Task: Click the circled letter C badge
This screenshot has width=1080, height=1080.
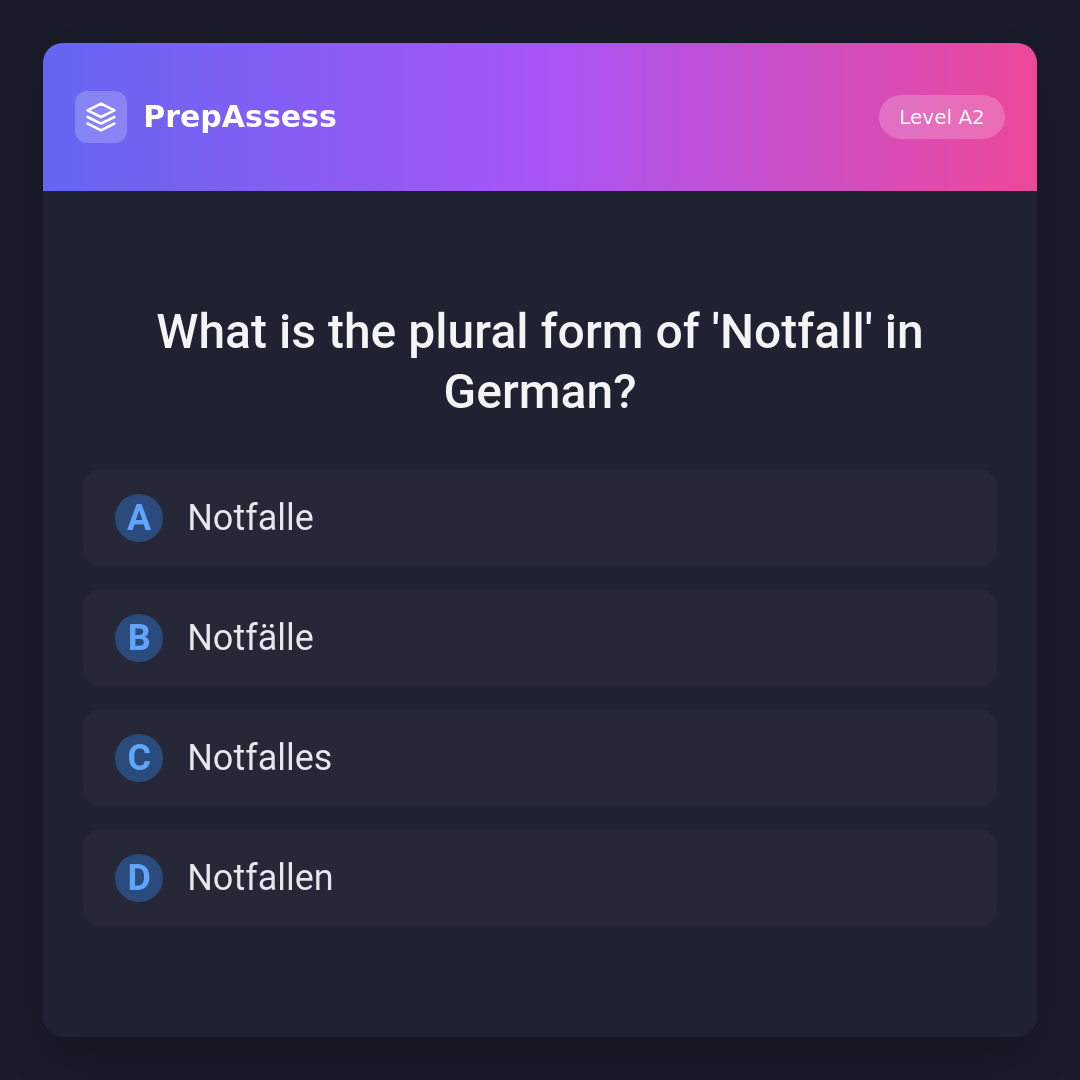Action: pos(139,758)
